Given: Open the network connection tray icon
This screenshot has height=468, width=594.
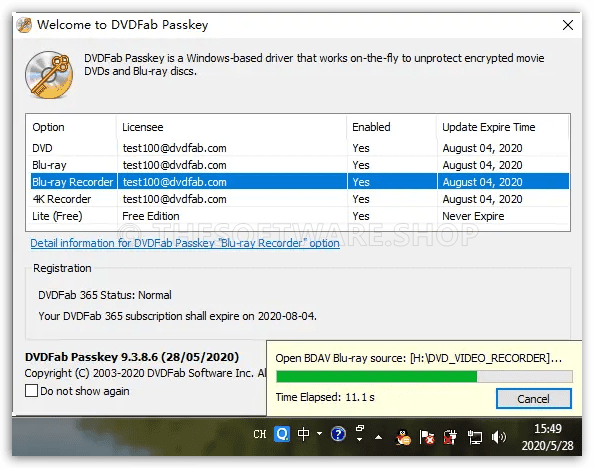Looking at the screenshot, I should pos(474,437).
